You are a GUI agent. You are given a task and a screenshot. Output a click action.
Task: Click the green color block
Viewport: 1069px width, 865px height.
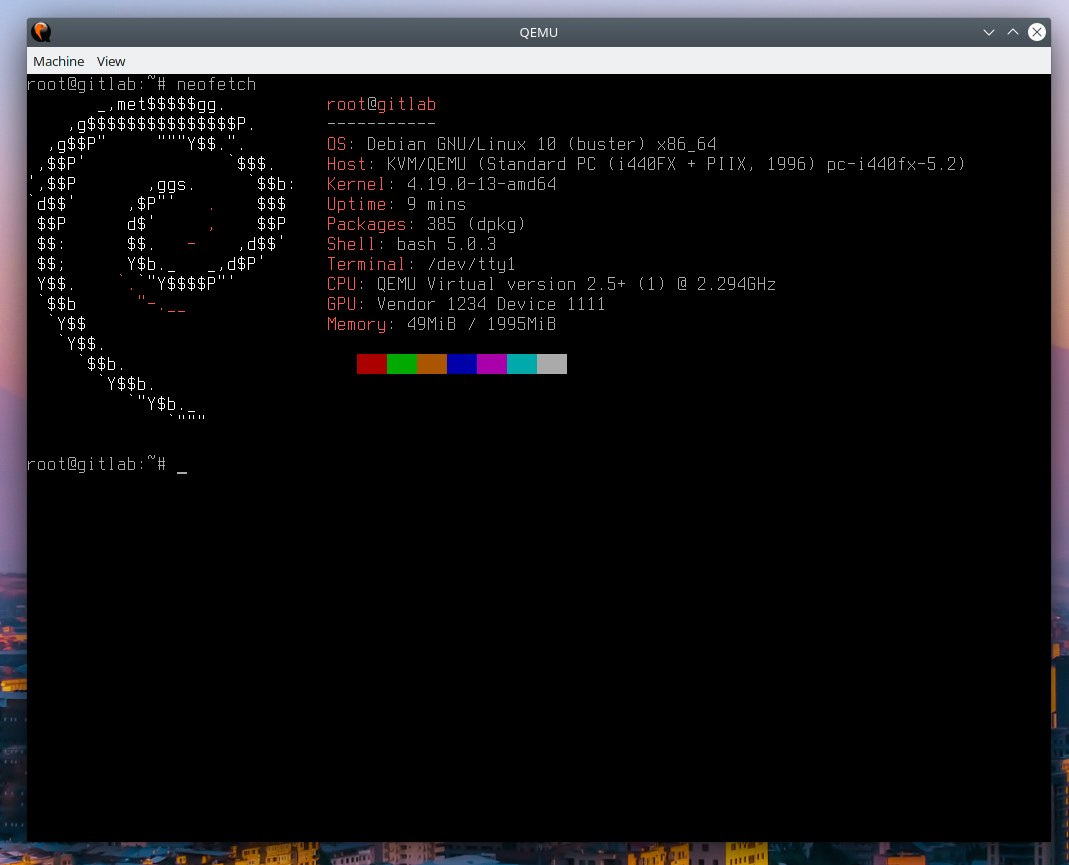coord(402,364)
